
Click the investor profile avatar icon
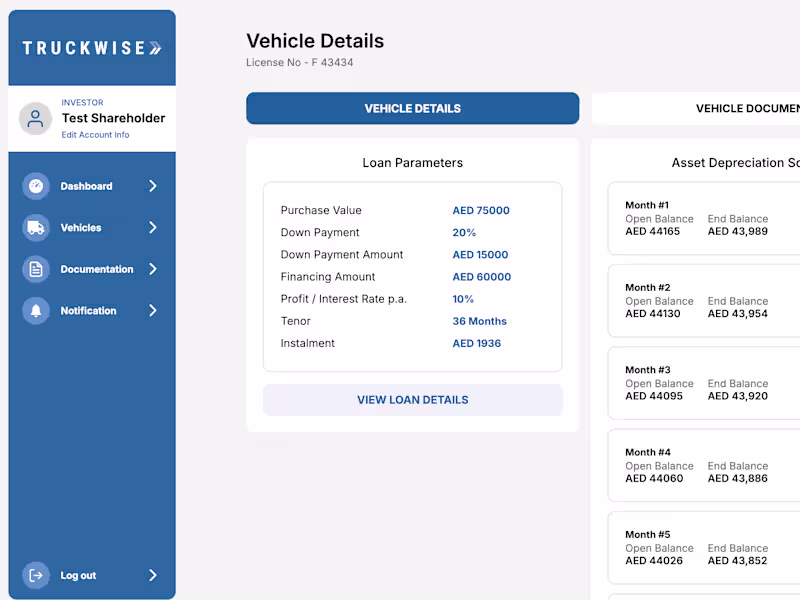pos(36,119)
